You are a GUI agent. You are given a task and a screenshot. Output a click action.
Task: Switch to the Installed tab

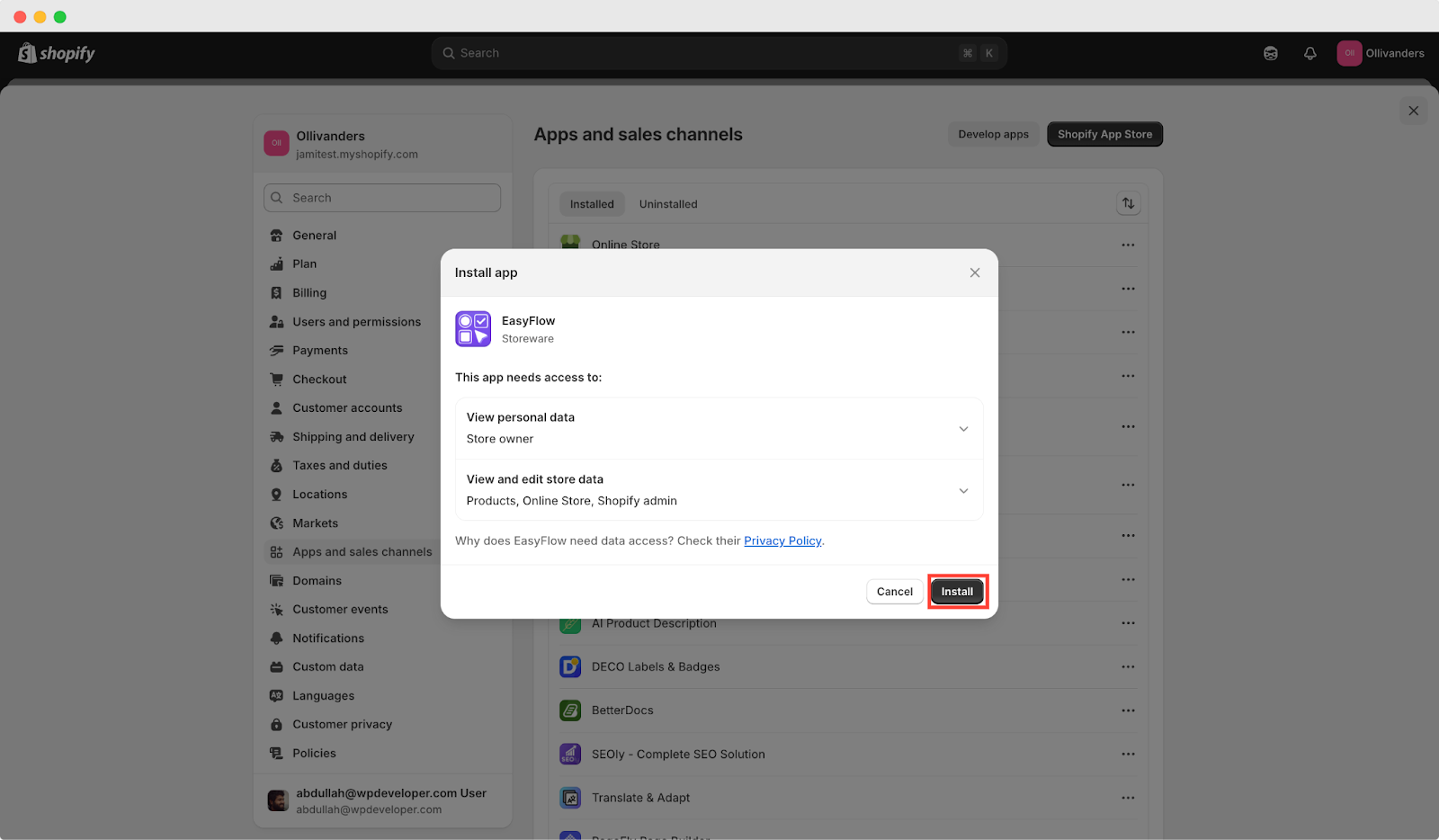[592, 204]
